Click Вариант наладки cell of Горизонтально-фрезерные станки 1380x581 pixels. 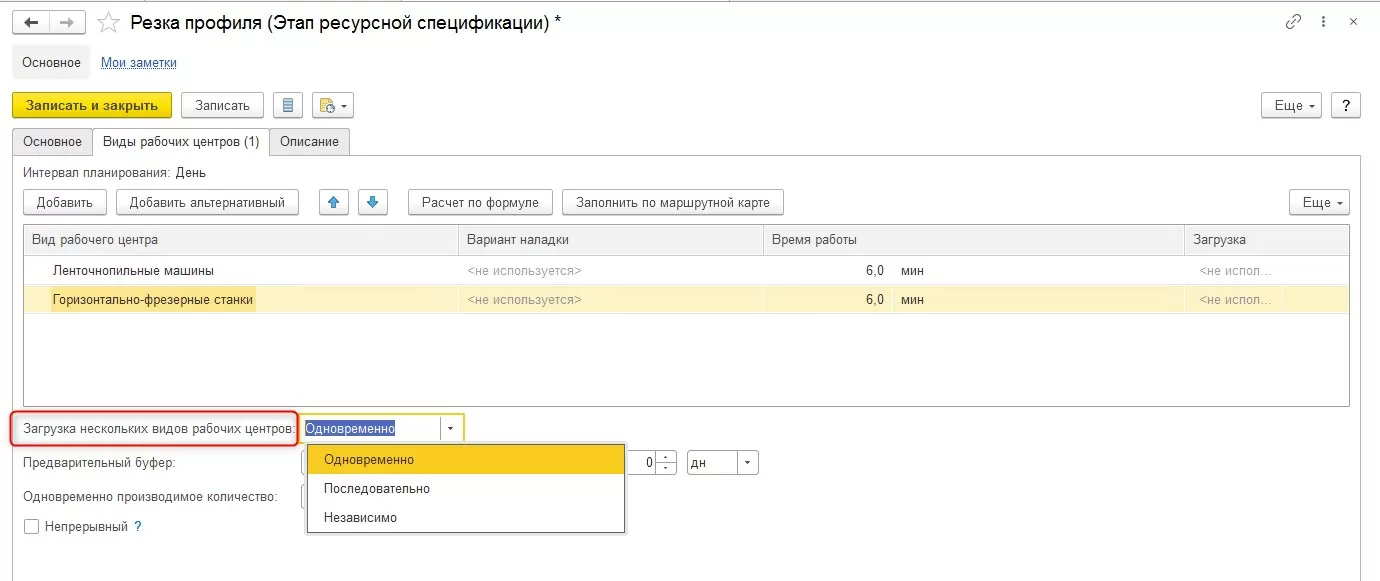tap(612, 299)
